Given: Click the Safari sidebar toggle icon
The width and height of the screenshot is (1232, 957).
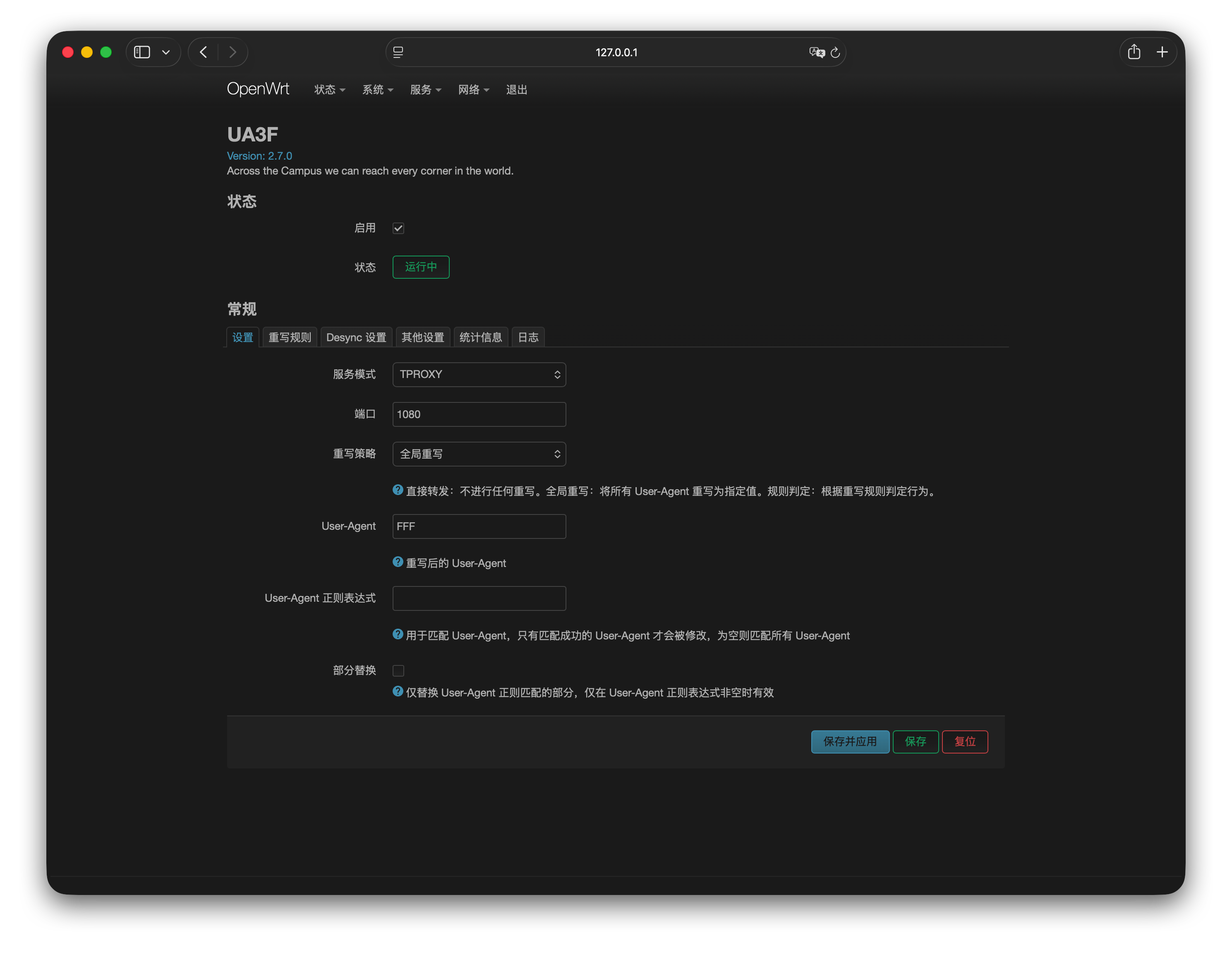Looking at the screenshot, I should [x=142, y=52].
